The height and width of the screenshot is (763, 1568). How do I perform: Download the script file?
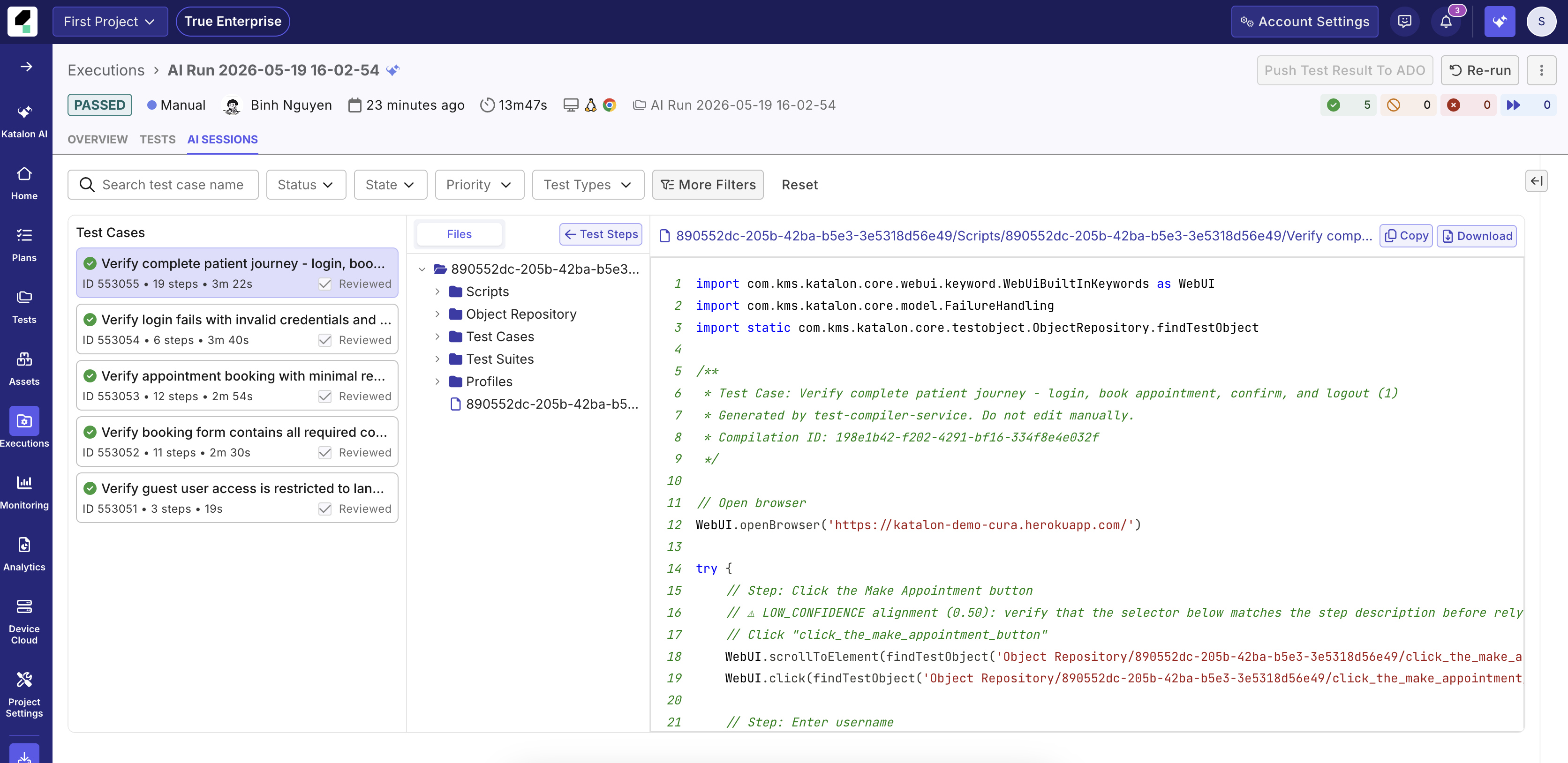(x=1477, y=236)
